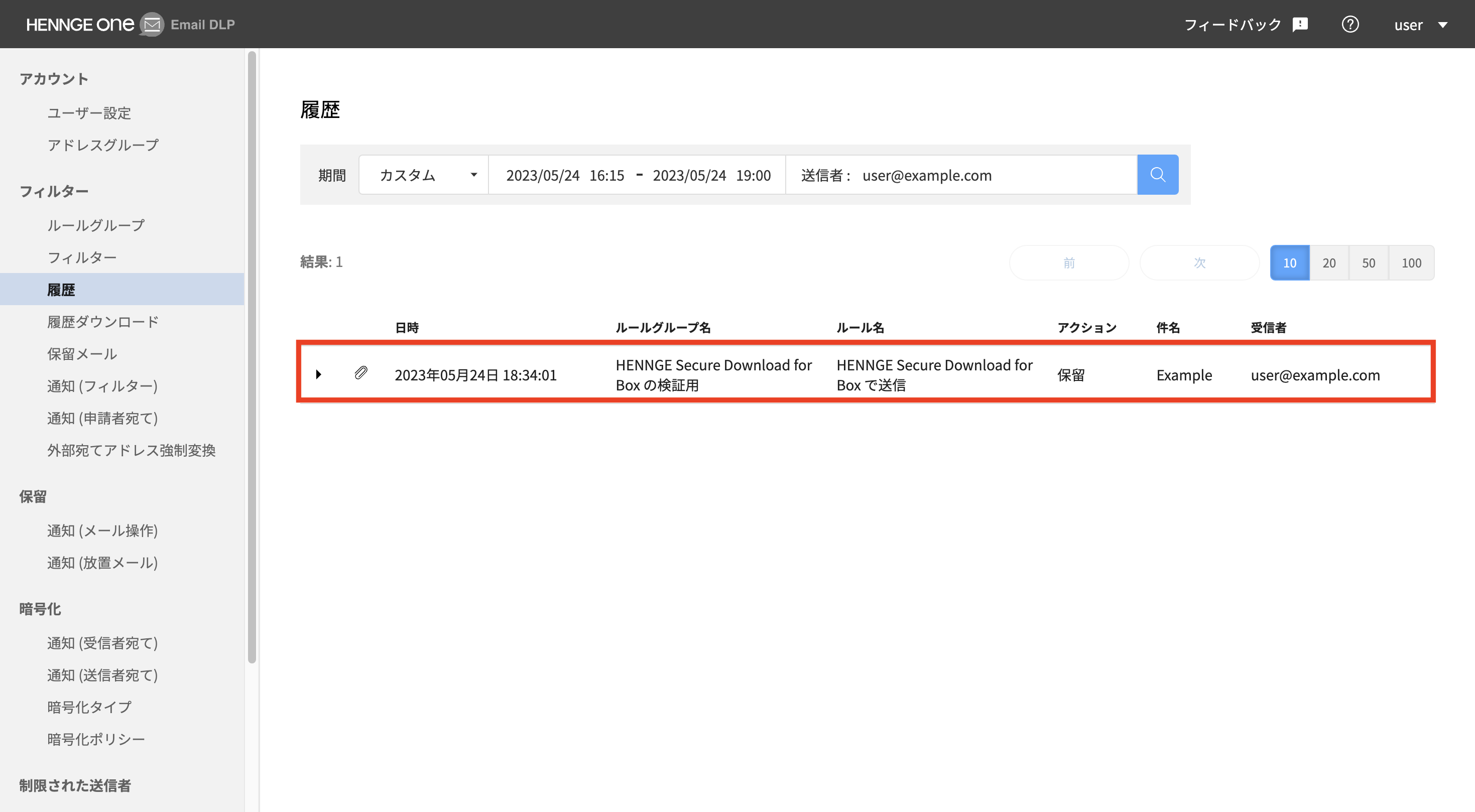Click the アクション column header
Image resolution: width=1475 pixels, height=812 pixels.
[1087, 328]
